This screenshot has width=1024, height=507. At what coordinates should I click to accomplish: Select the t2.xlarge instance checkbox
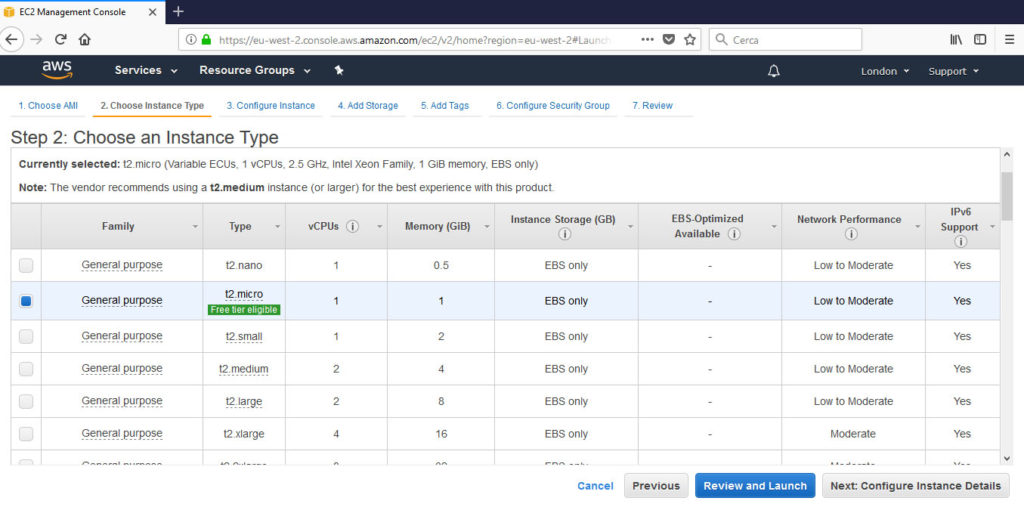(x=26, y=434)
